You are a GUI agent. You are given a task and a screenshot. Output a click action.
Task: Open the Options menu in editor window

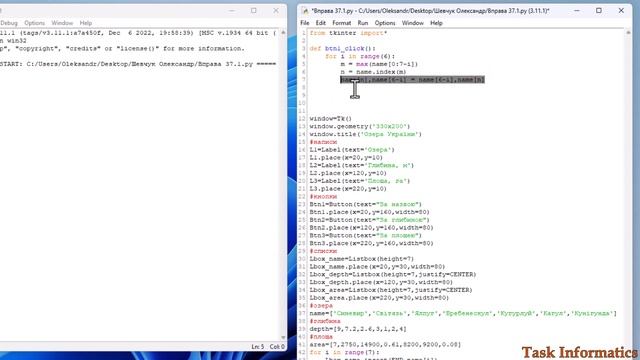click(384, 23)
